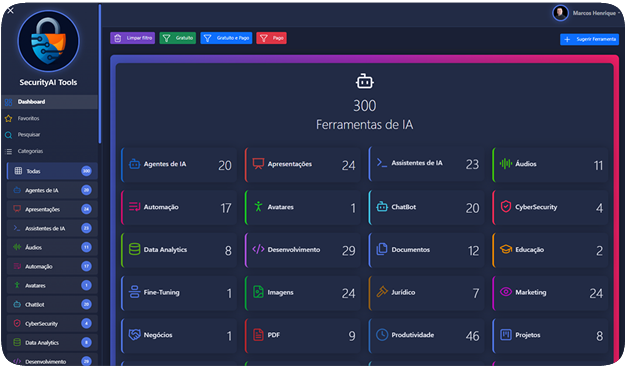Apply the Pago filter
The image size is (628, 369).
(x=272, y=38)
